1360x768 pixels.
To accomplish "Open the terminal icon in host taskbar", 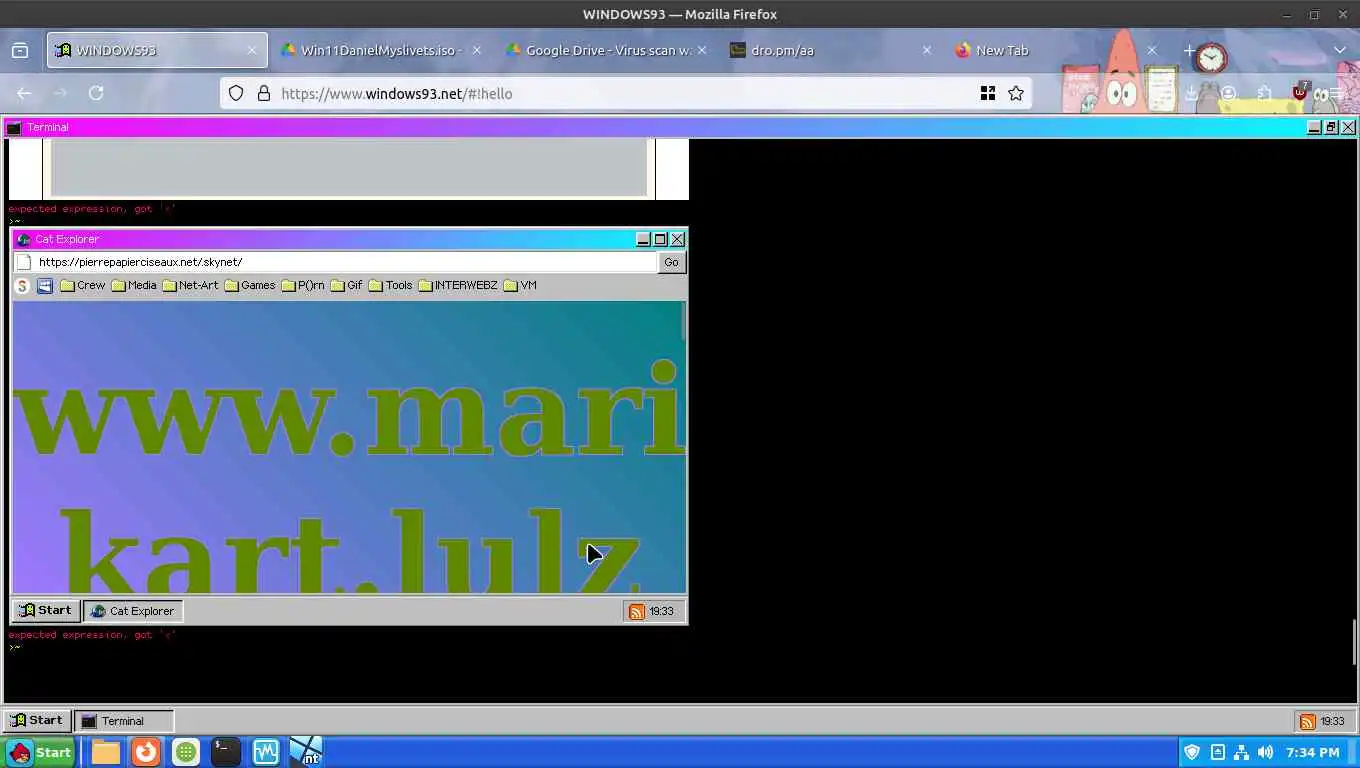I will [226, 752].
